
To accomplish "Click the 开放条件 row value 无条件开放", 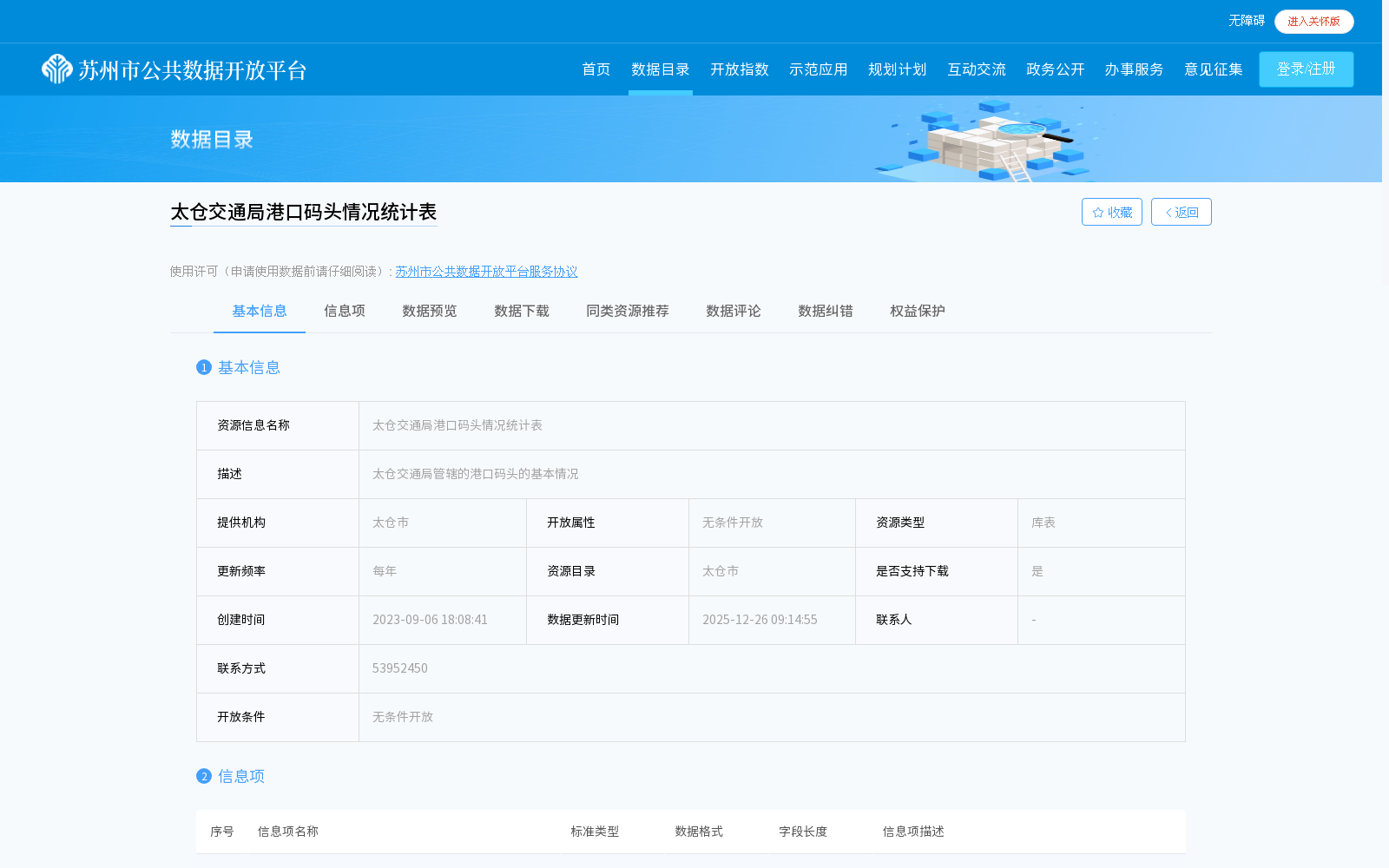I will click(403, 717).
